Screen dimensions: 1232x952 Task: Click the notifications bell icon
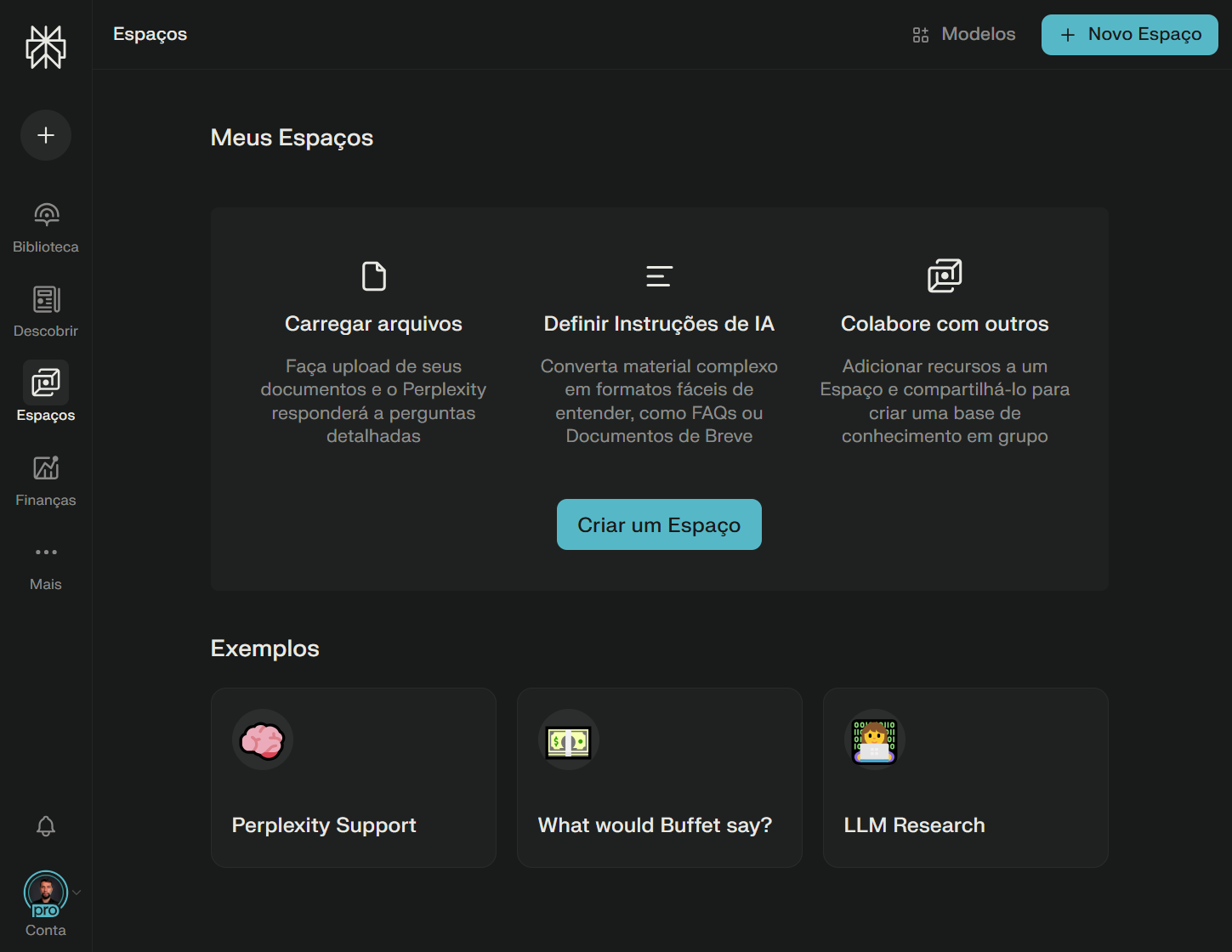click(46, 826)
